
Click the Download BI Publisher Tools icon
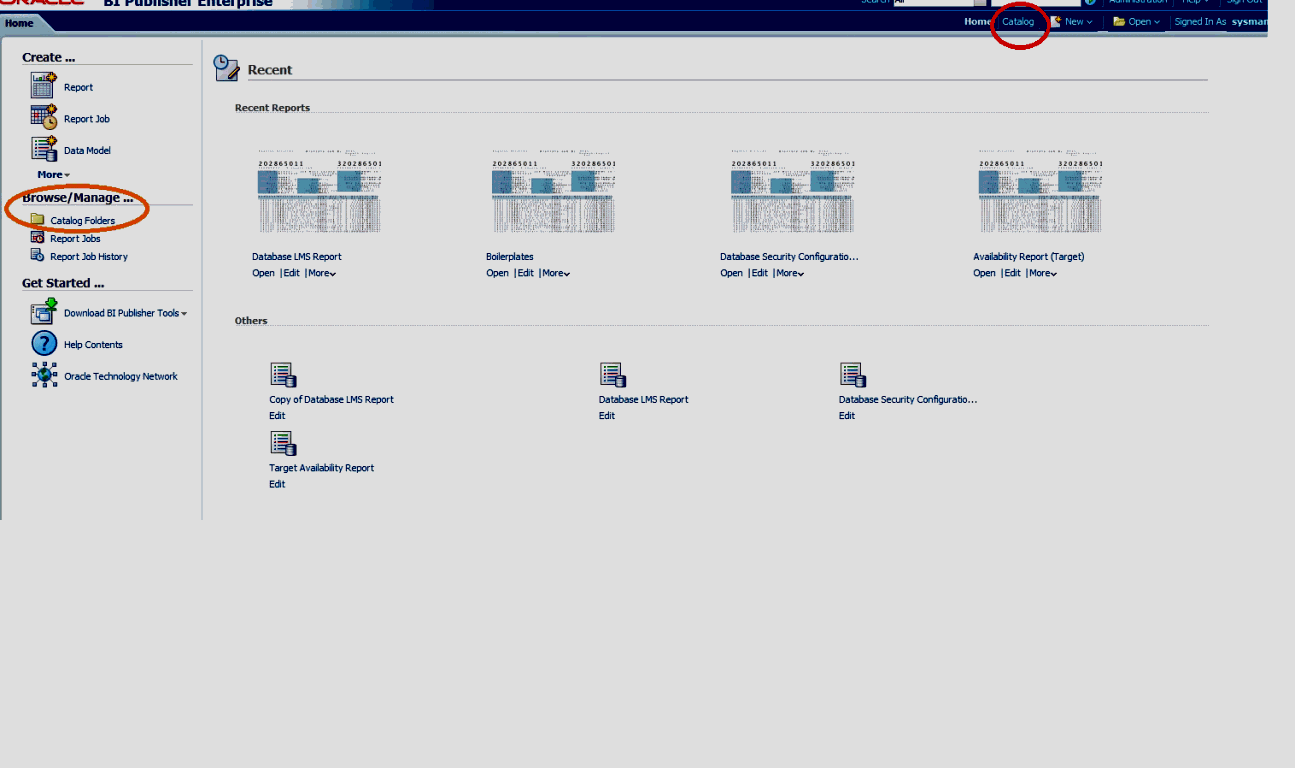[44, 312]
